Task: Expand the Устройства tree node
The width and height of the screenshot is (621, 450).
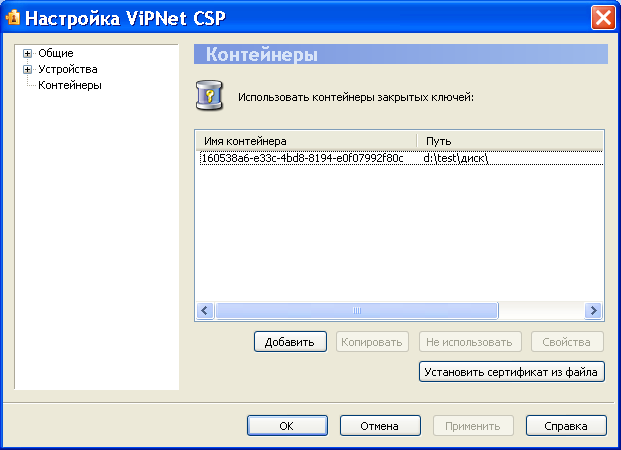Action: pos(27,69)
